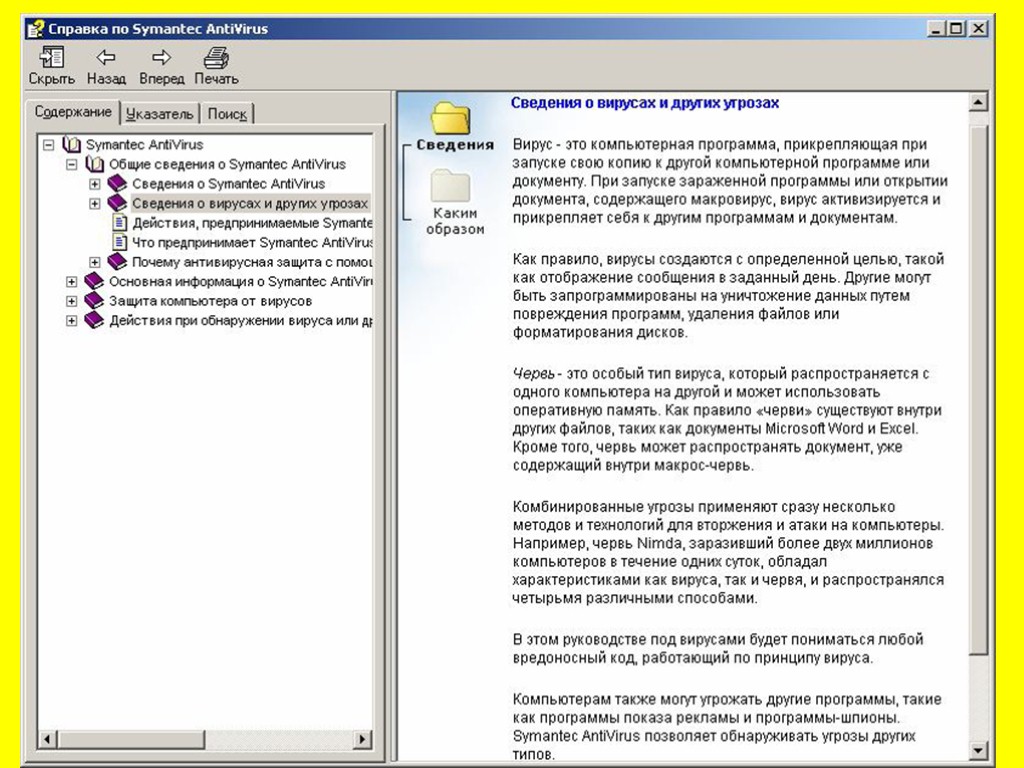
Task: Click the content pane scrollbar up arrow
Action: point(978,102)
